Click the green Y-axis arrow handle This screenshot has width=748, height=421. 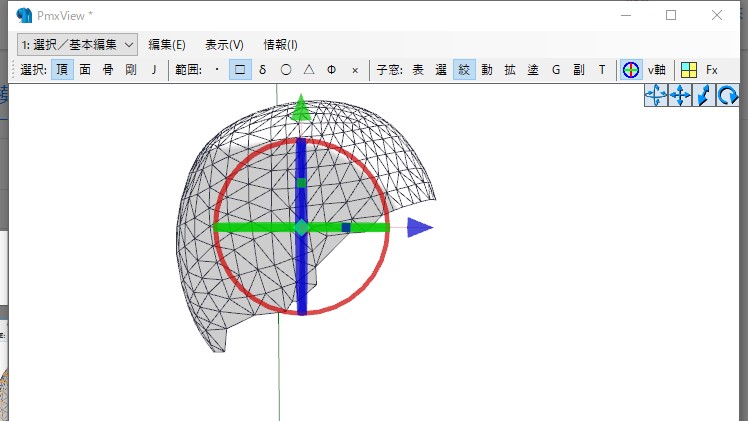(301, 109)
